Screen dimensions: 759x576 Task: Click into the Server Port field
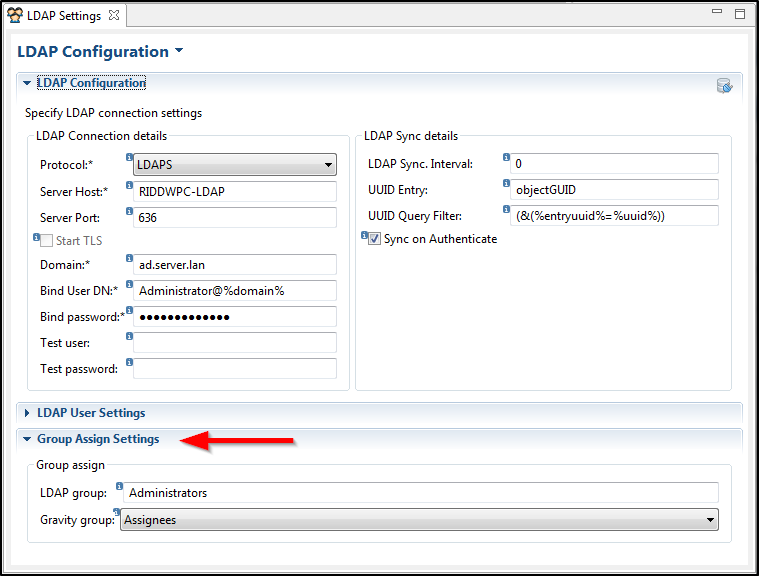click(235, 217)
